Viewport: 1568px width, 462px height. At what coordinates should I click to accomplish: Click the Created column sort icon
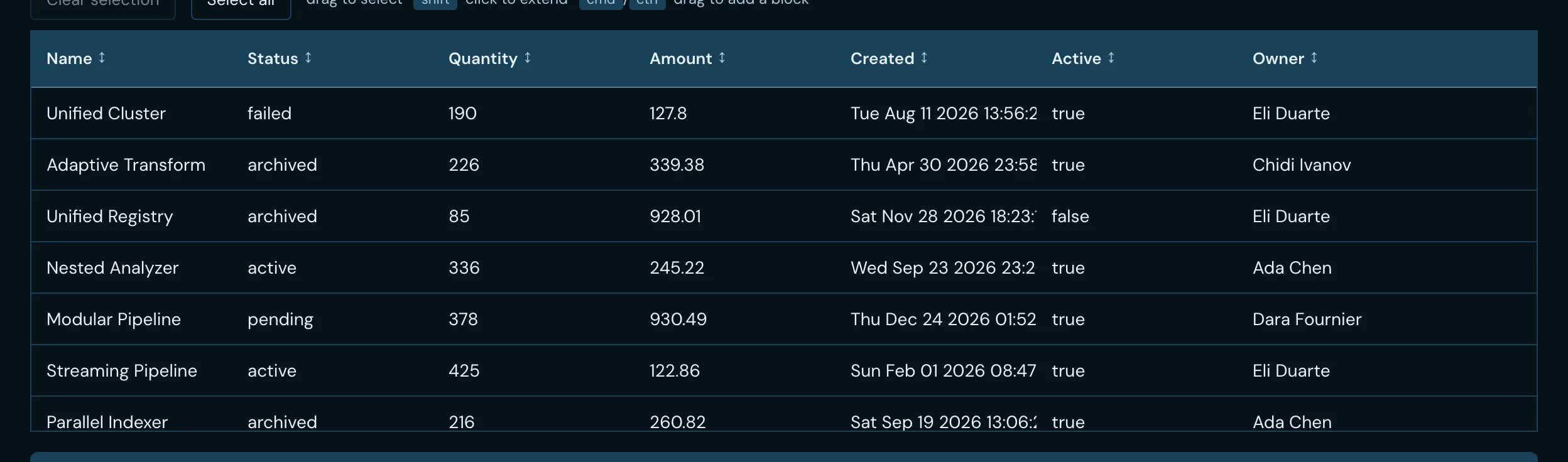(x=924, y=58)
